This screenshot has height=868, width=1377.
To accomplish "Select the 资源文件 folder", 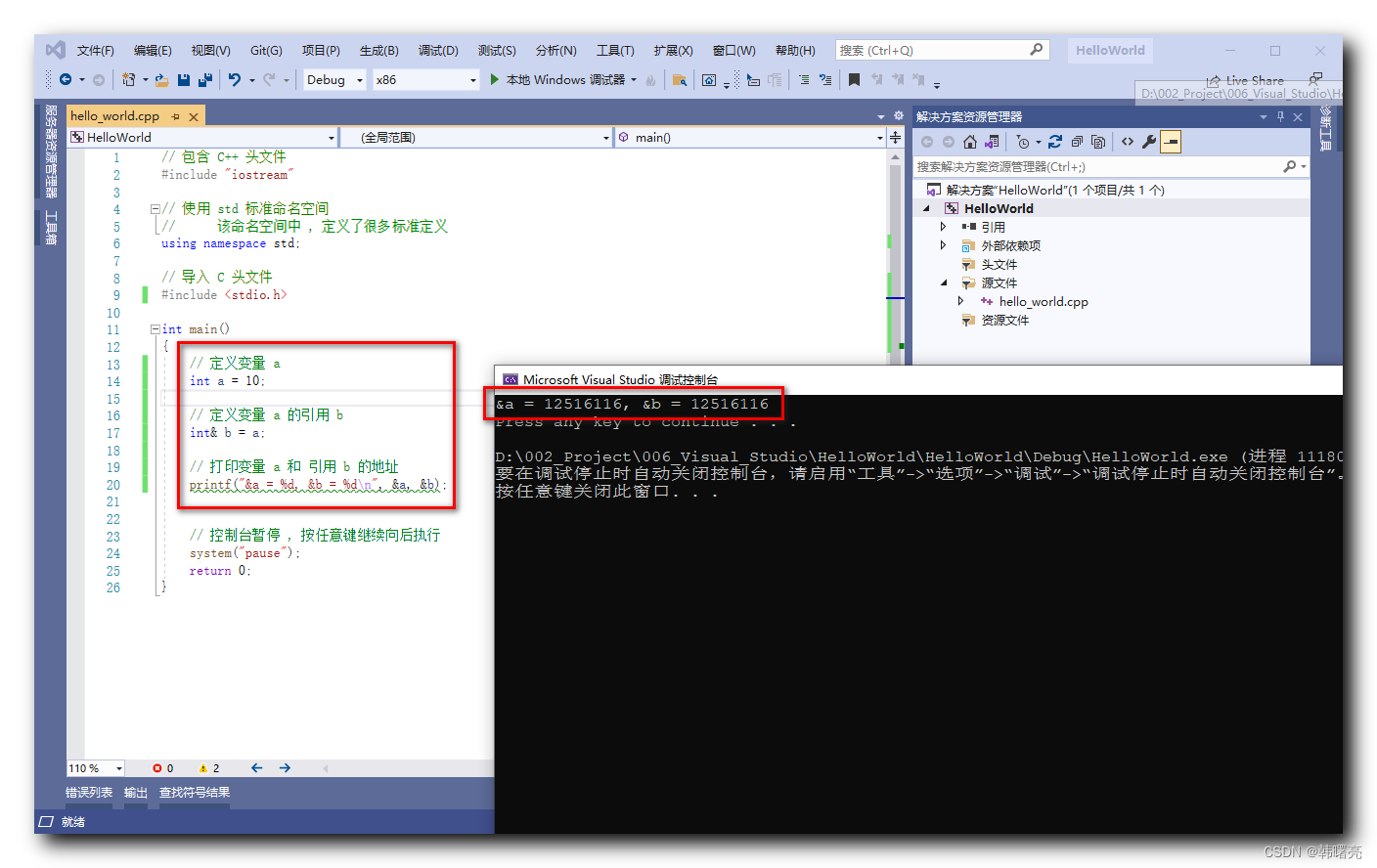I will click(1004, 321).
